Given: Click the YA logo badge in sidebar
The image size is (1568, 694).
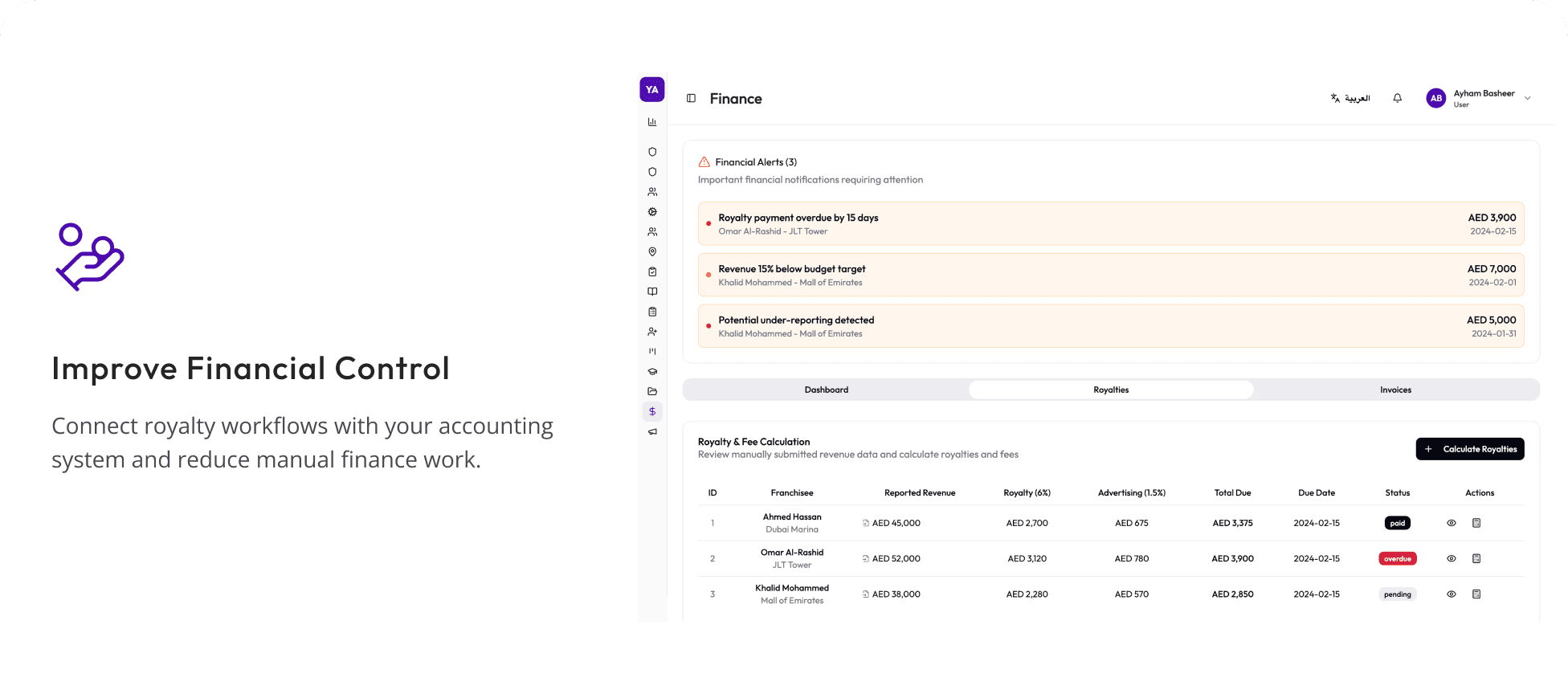Looking at the screenshot, I should click(x=651, y=89).
